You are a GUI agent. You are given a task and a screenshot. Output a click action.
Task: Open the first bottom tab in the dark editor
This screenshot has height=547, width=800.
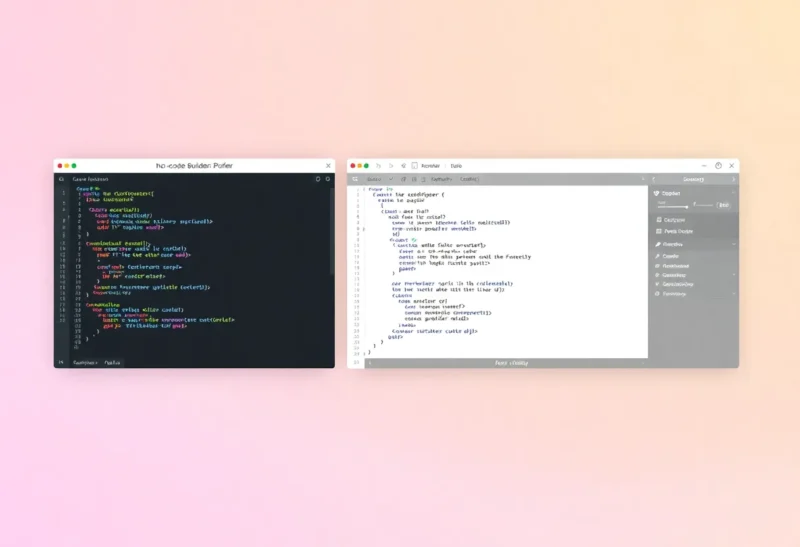pyautogui.click(x=85, y=362)
